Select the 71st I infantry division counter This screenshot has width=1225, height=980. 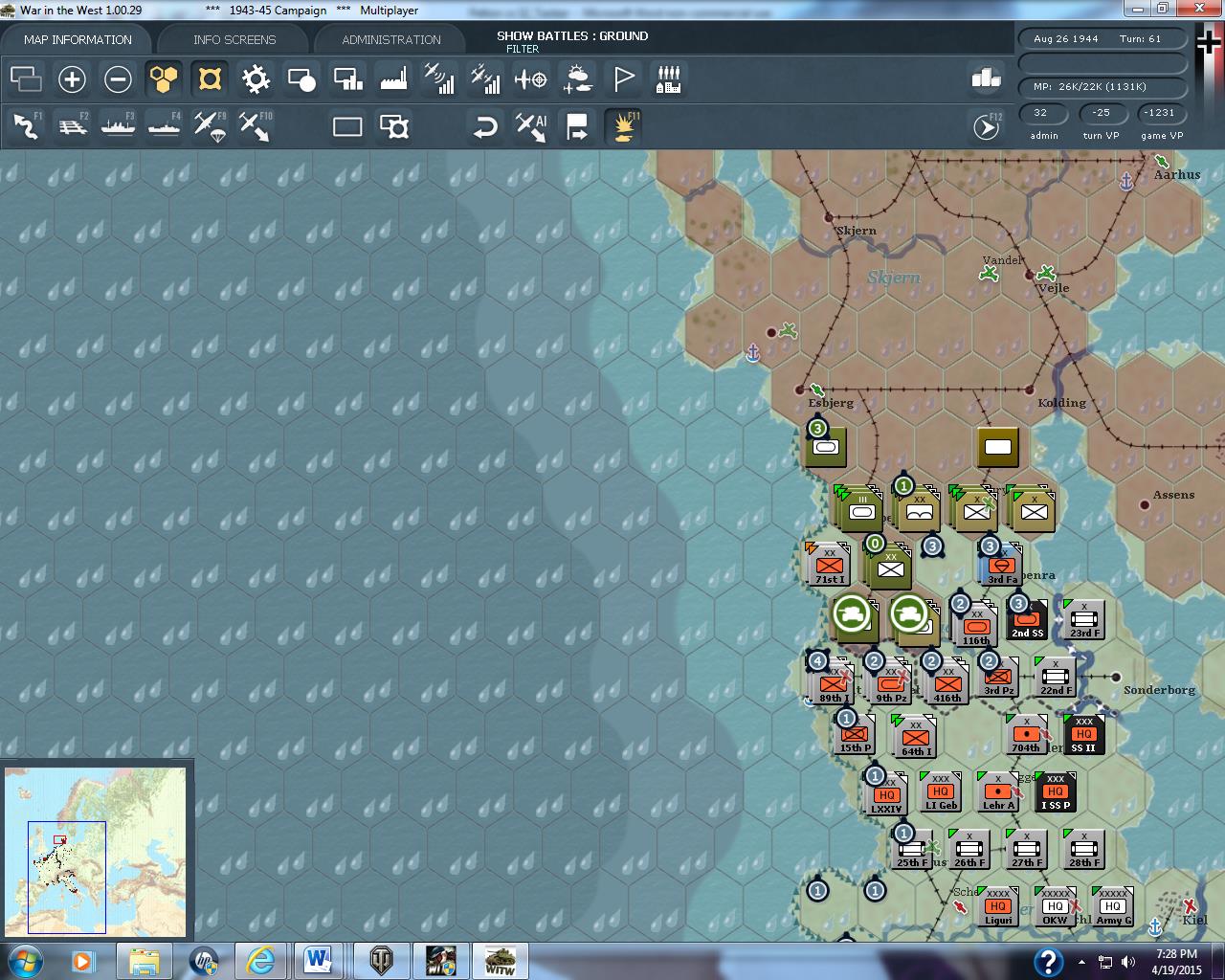point(829,566)
